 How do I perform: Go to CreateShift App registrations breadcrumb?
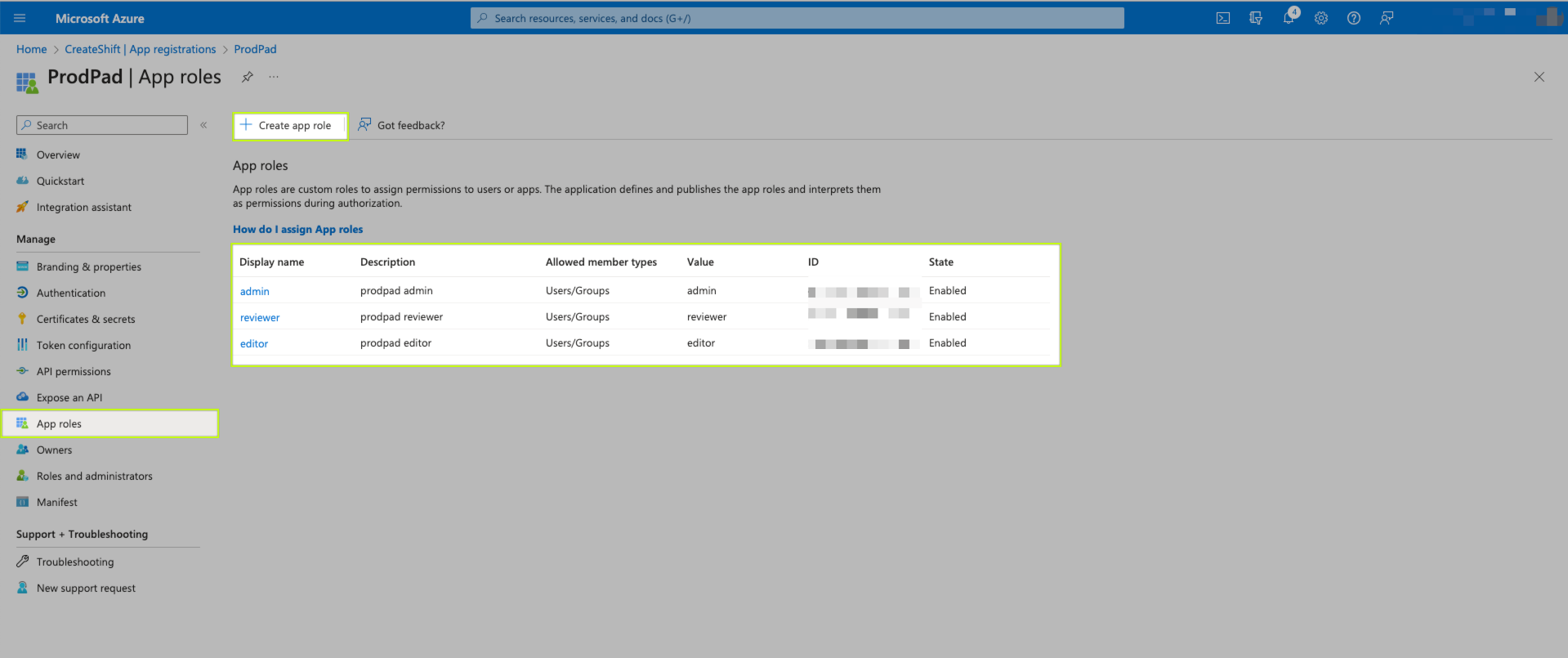tap(141, 49)
